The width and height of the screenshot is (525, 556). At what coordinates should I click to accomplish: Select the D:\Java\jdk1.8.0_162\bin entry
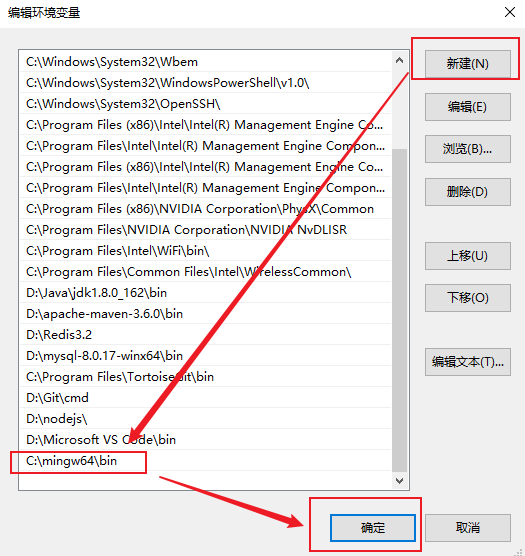[x=206, y=293]
